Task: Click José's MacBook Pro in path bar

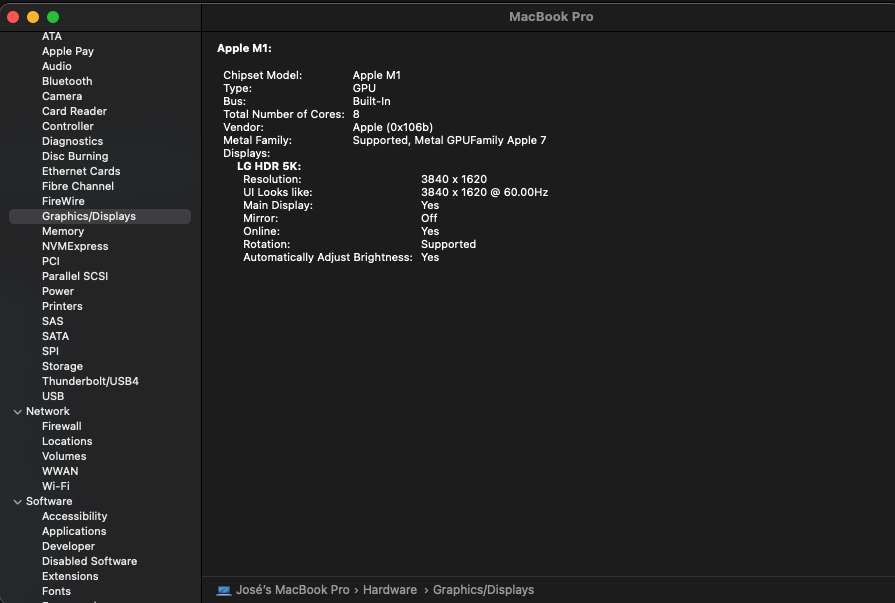Action: (292, 590)
